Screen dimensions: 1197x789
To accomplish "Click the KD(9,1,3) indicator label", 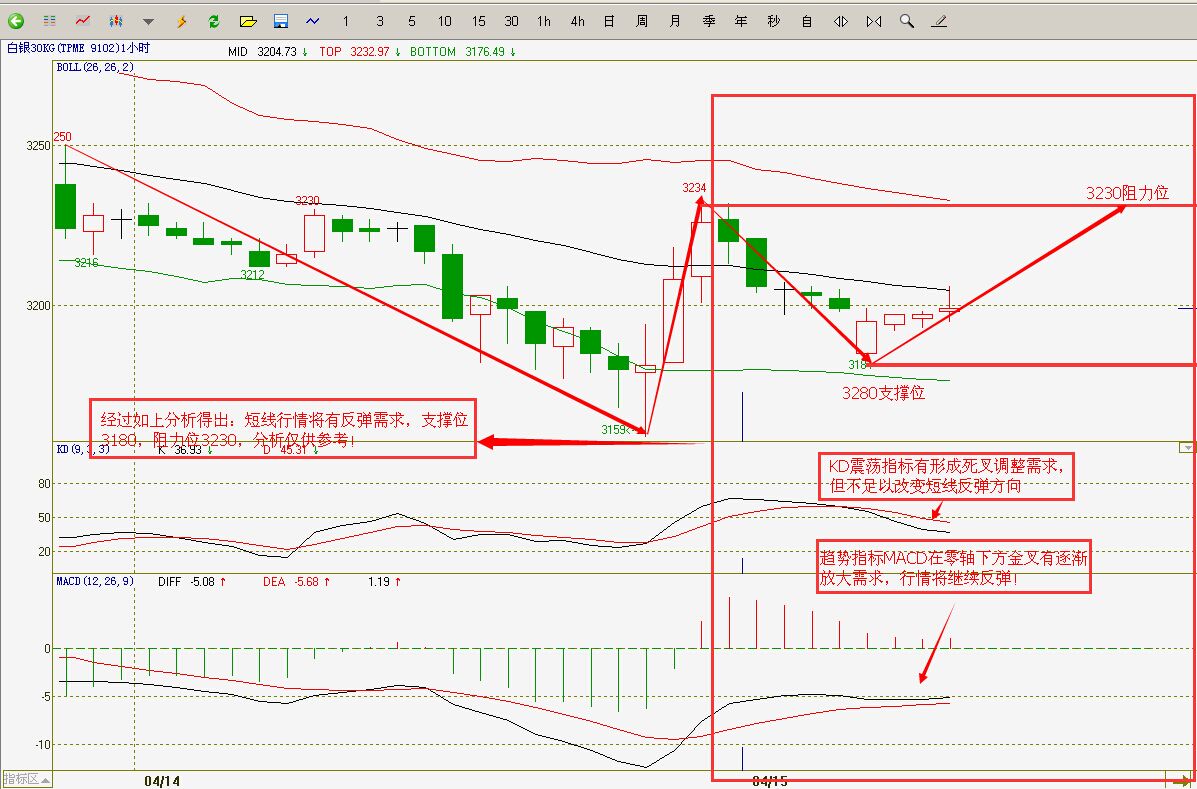I will coord(83,450).
